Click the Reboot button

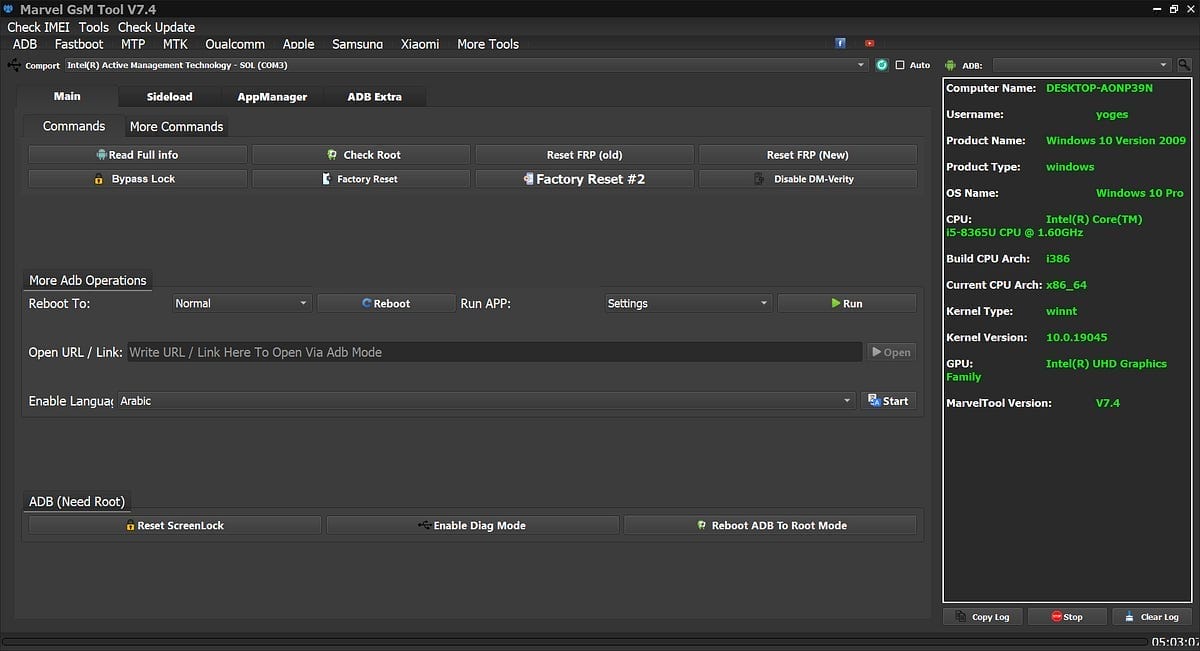pyautogui.click(x=386, y=303)
